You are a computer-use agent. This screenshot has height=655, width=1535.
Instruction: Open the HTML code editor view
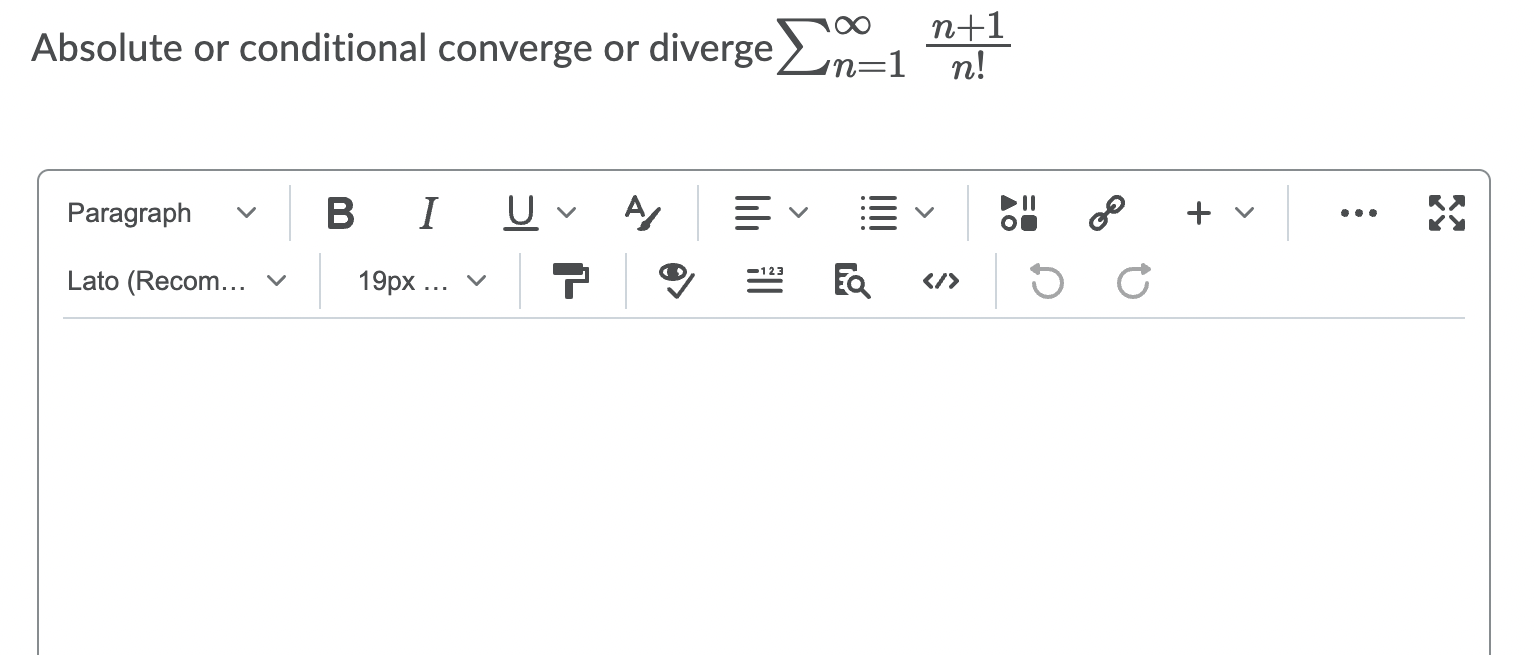pos(942,282)
